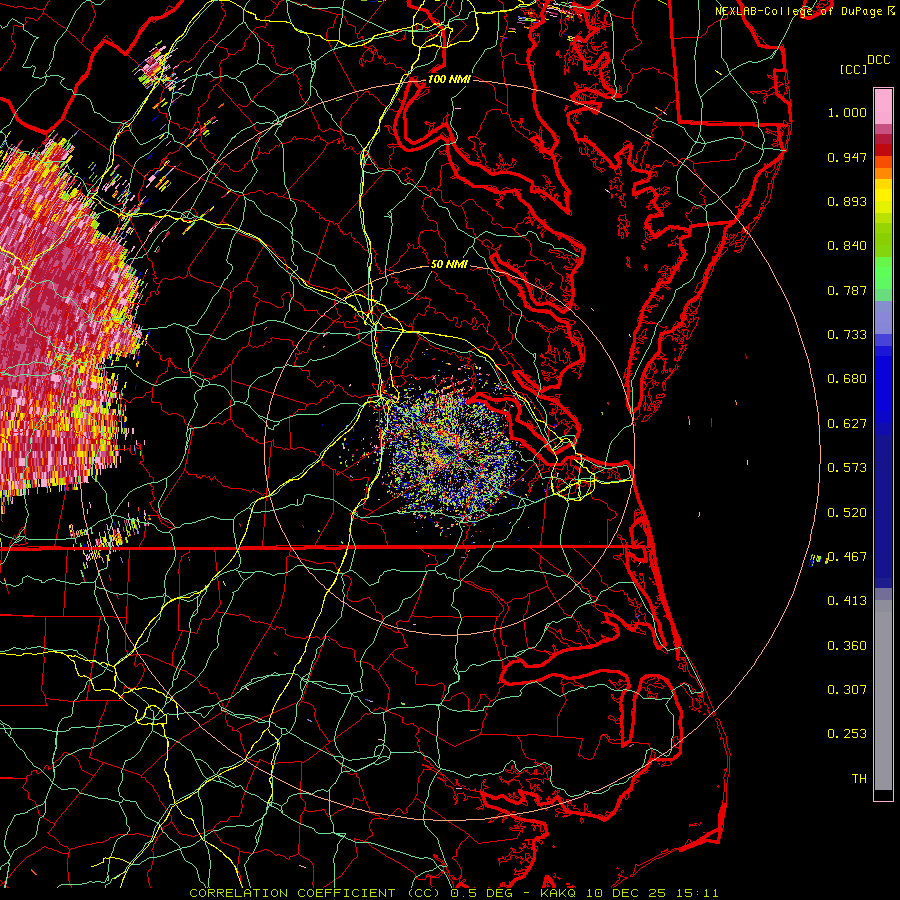Click the 0.360 color scale value

tap(847, 646)
